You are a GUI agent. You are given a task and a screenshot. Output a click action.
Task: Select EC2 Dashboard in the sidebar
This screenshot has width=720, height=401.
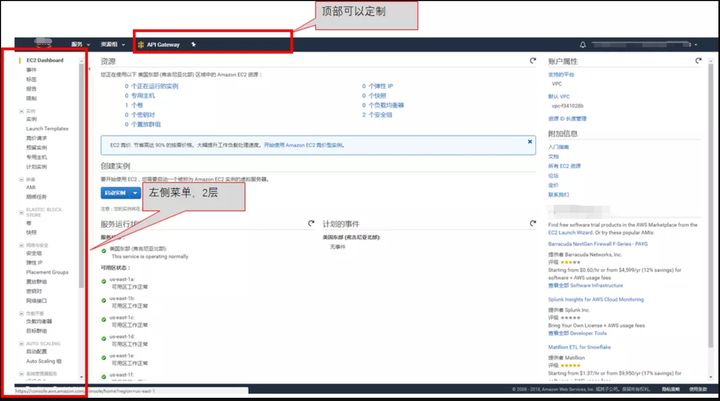[45, 60]
